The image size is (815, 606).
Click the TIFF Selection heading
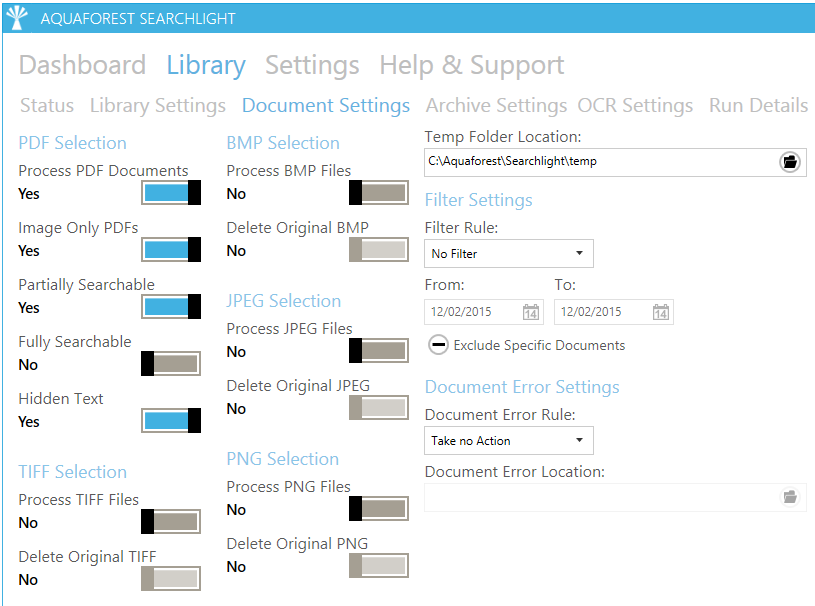72,472
